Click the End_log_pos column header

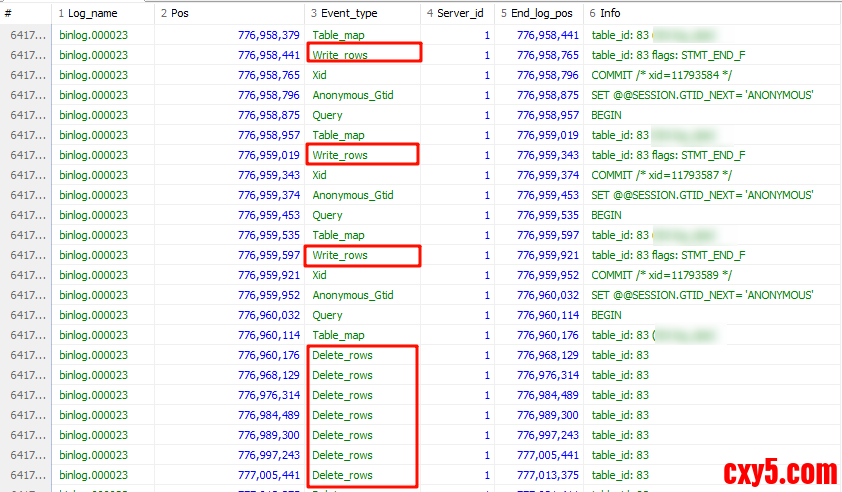click(x=539, y=13)
